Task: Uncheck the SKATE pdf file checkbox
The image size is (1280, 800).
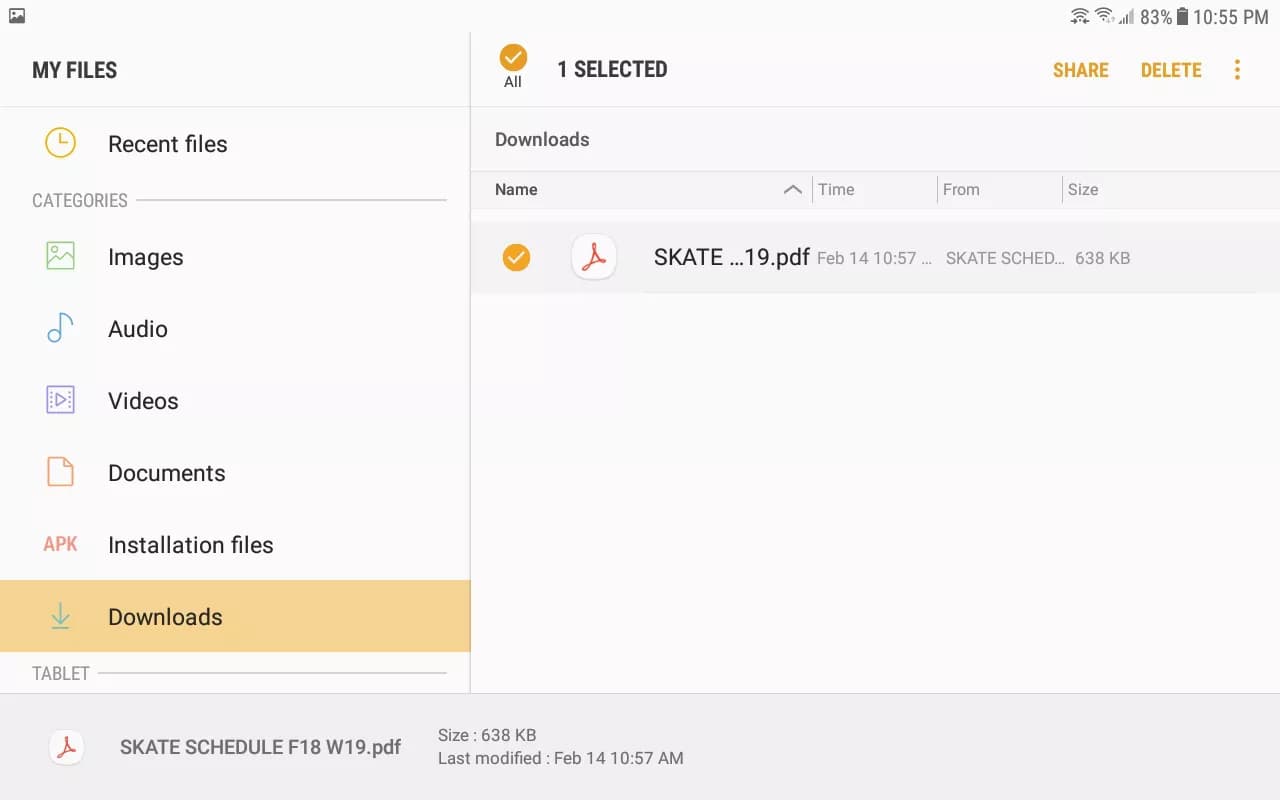Action: (516, 258)
